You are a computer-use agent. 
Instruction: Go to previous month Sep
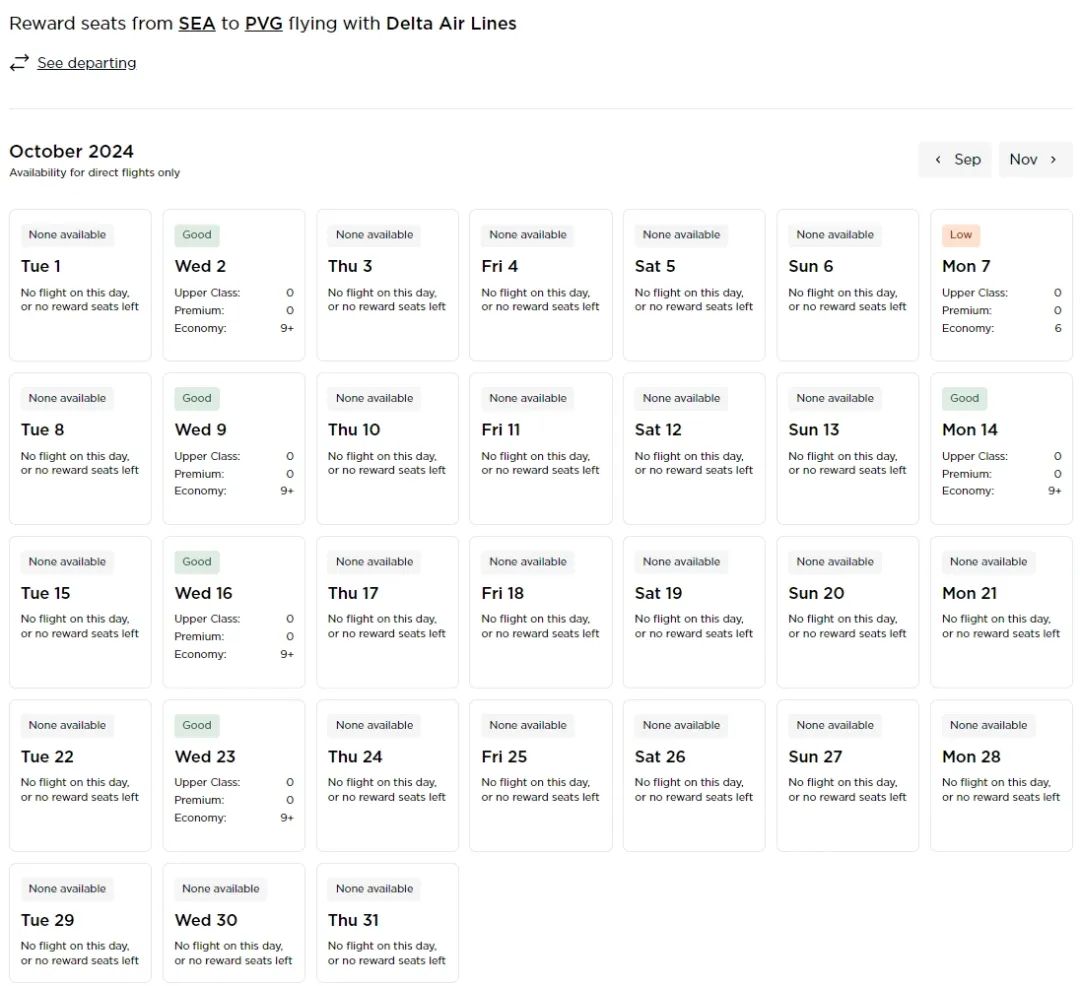coord(955,159)
